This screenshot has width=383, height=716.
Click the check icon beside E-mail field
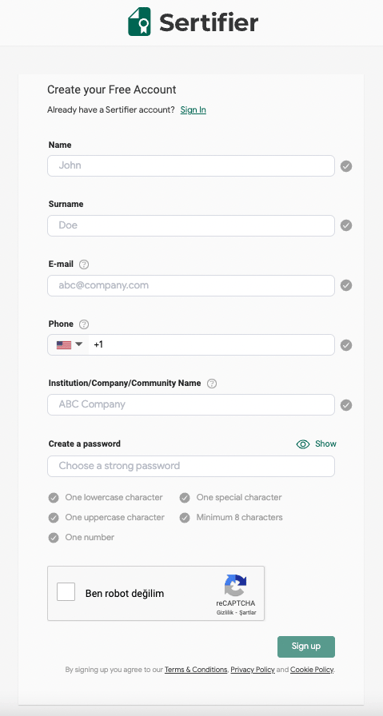pos(346,285)
